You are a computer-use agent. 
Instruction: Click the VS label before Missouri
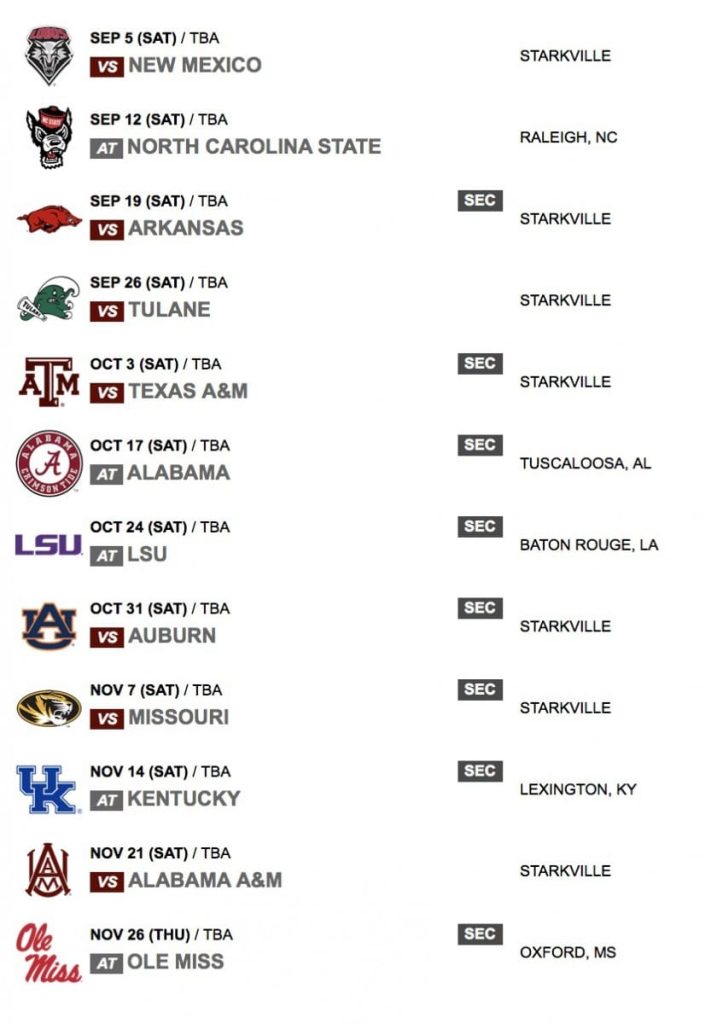(106, 718)
